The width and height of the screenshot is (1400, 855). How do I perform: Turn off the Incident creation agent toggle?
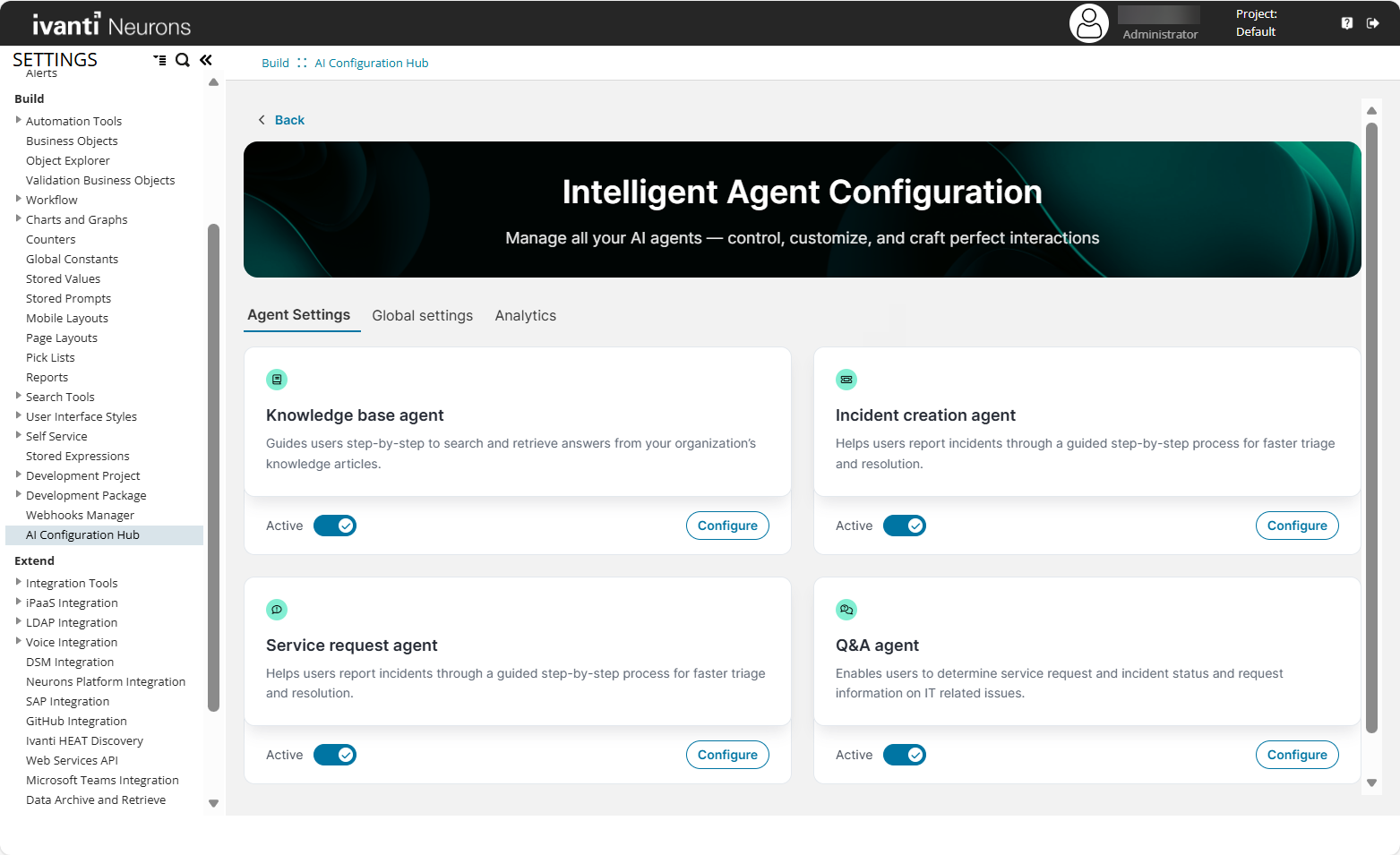click(905, 526)
